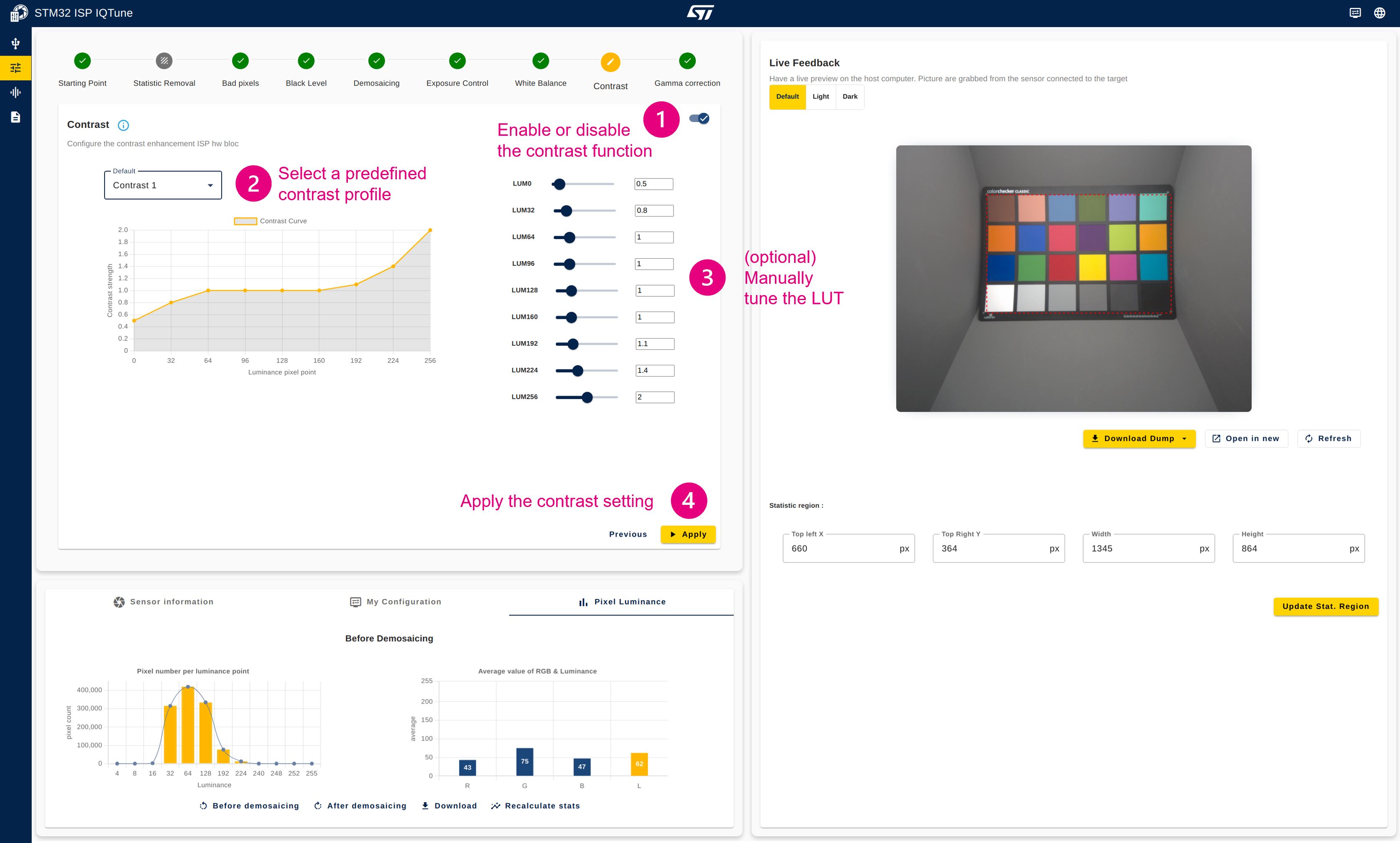The width and height of the screenshot is (1400, 843).
Task: Open the language globe icon
Action: (x=1380, y=13)
